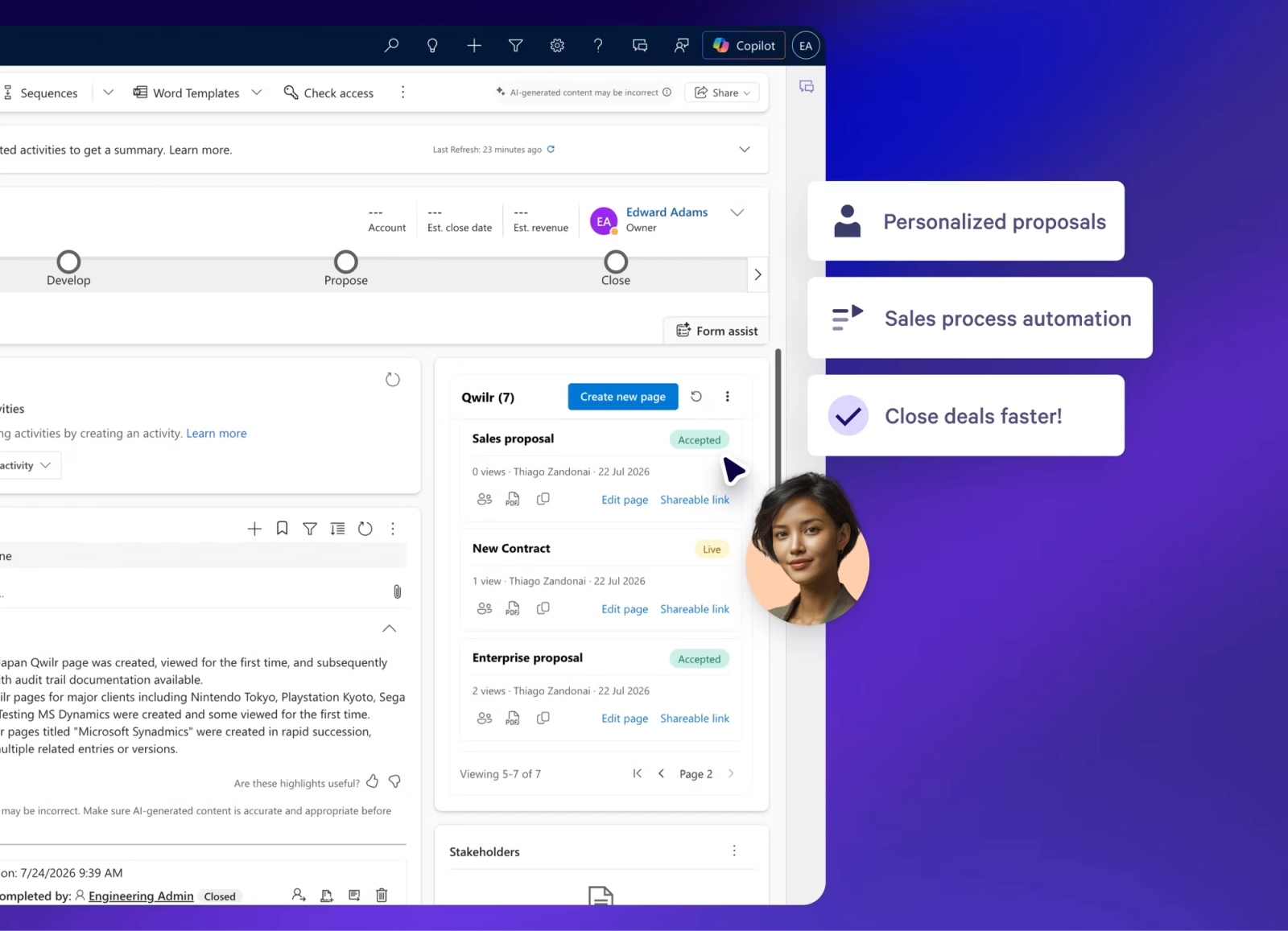
Task: Clone the Sales proposal page
Action: 543,499
